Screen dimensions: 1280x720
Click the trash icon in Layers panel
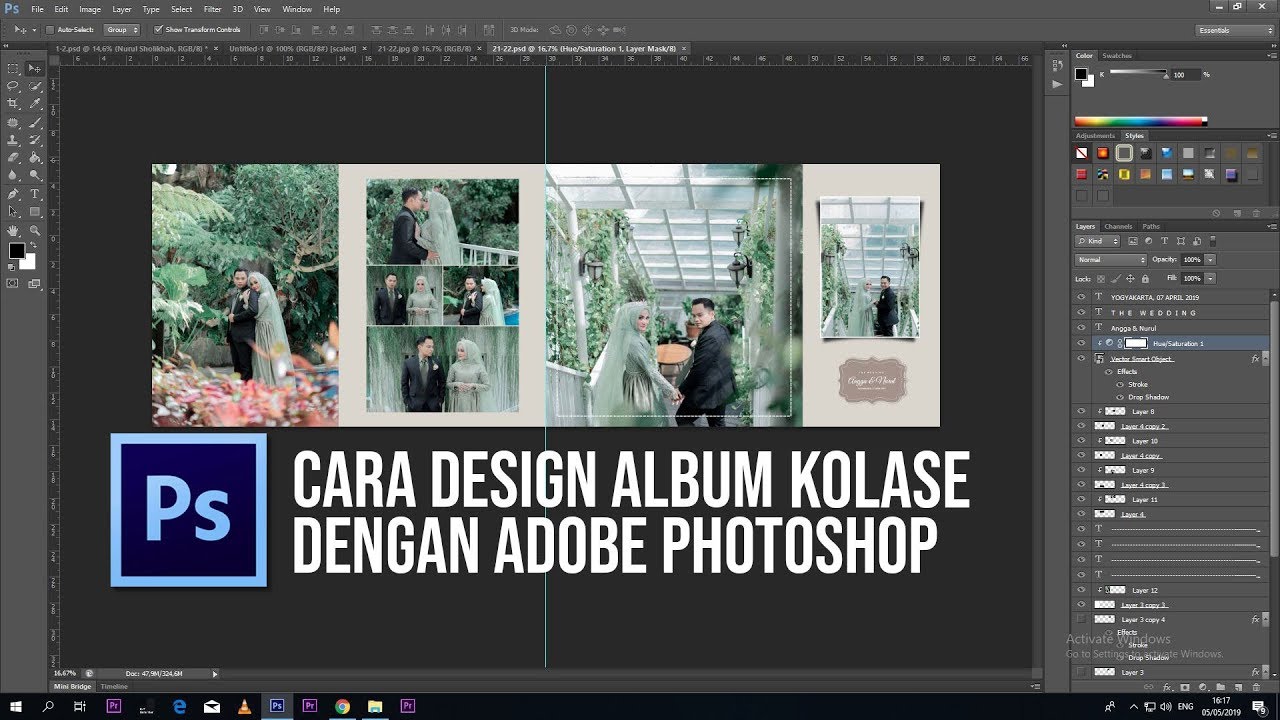(x=1254, y=687)
